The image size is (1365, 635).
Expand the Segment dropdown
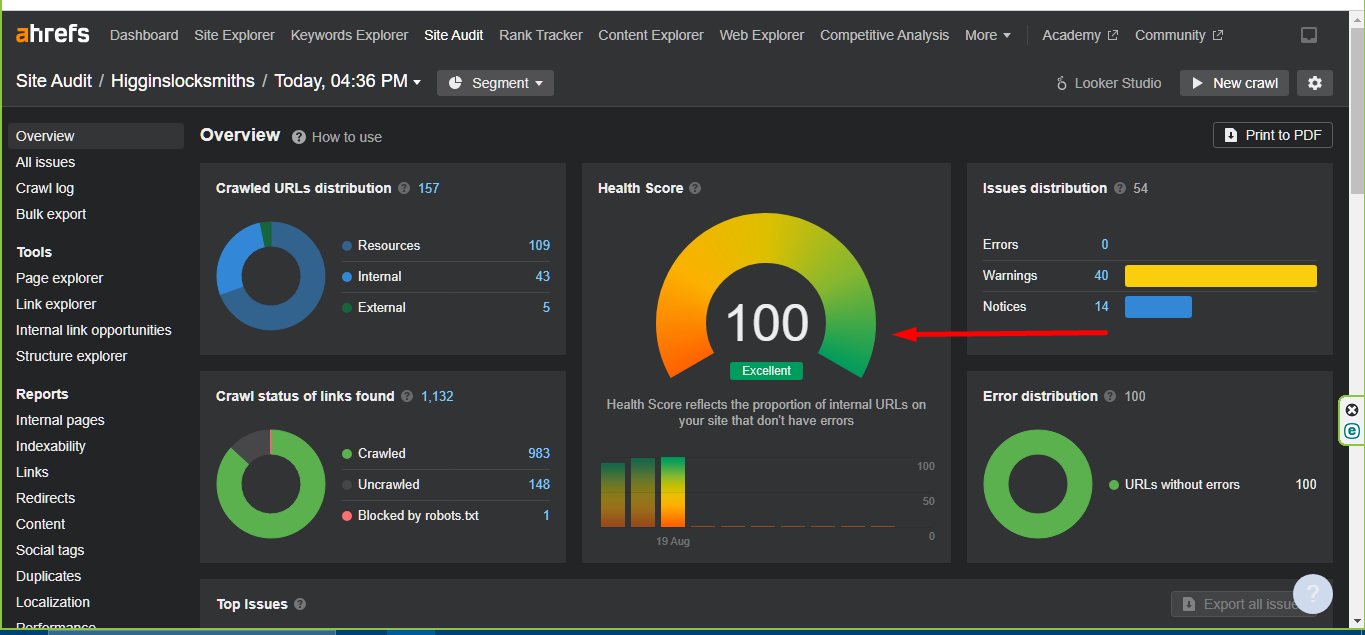coord(495,83)
